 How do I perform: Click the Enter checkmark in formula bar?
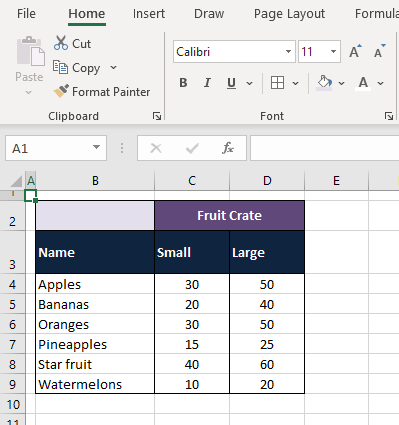tap(192, 148)
